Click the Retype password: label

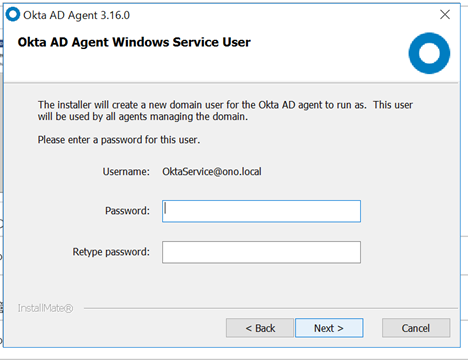point(111,252)
